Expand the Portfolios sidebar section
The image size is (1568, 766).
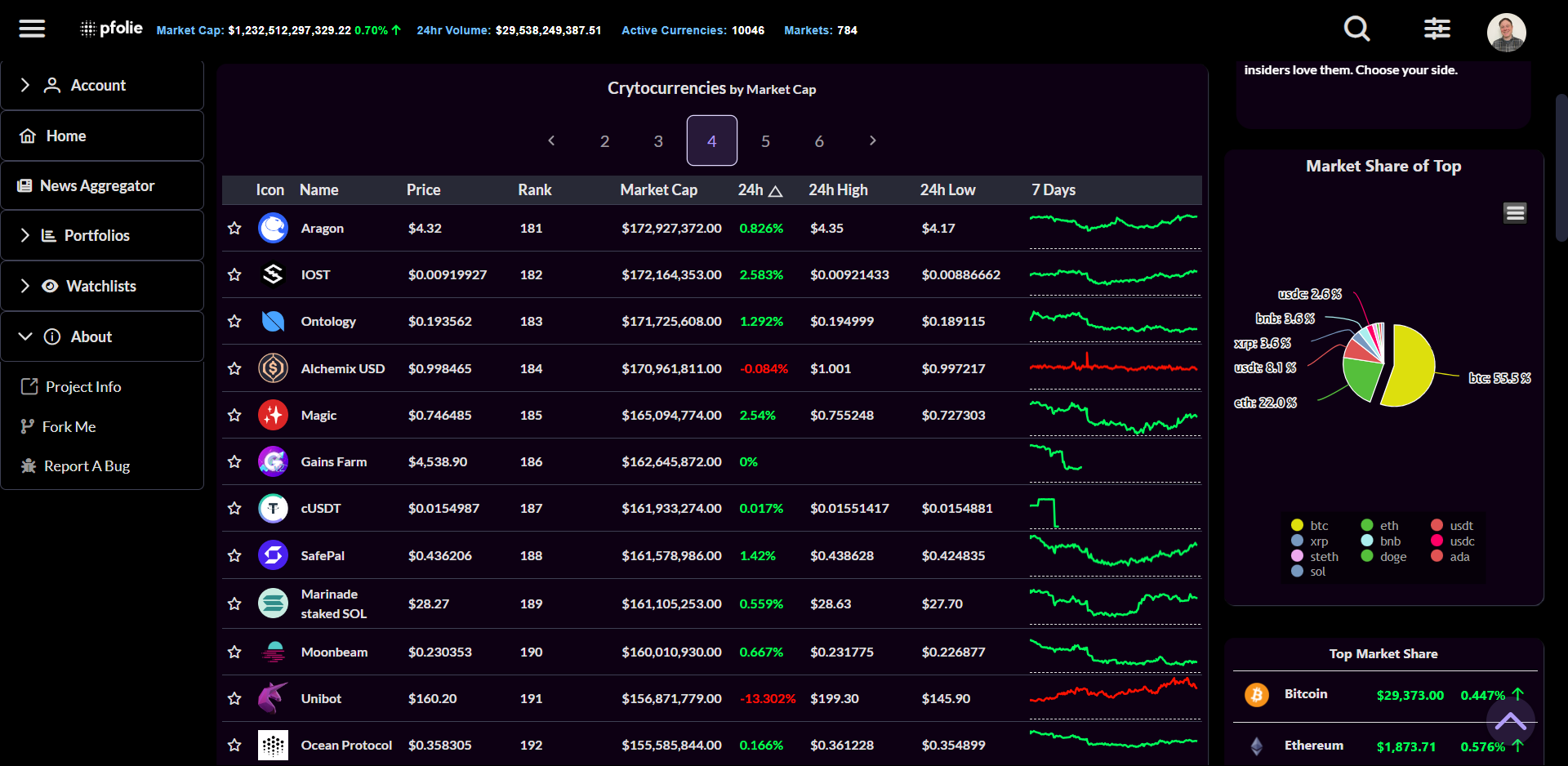click(x=24, y=235)
